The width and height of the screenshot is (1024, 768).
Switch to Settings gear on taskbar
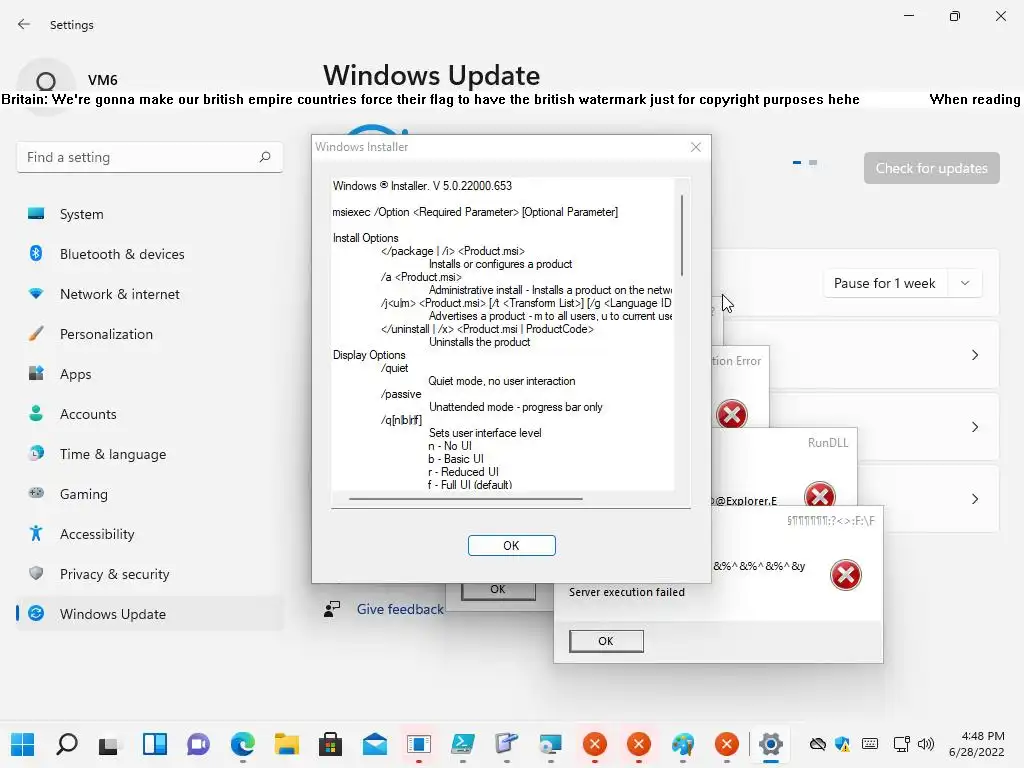[x=771, y=744]
